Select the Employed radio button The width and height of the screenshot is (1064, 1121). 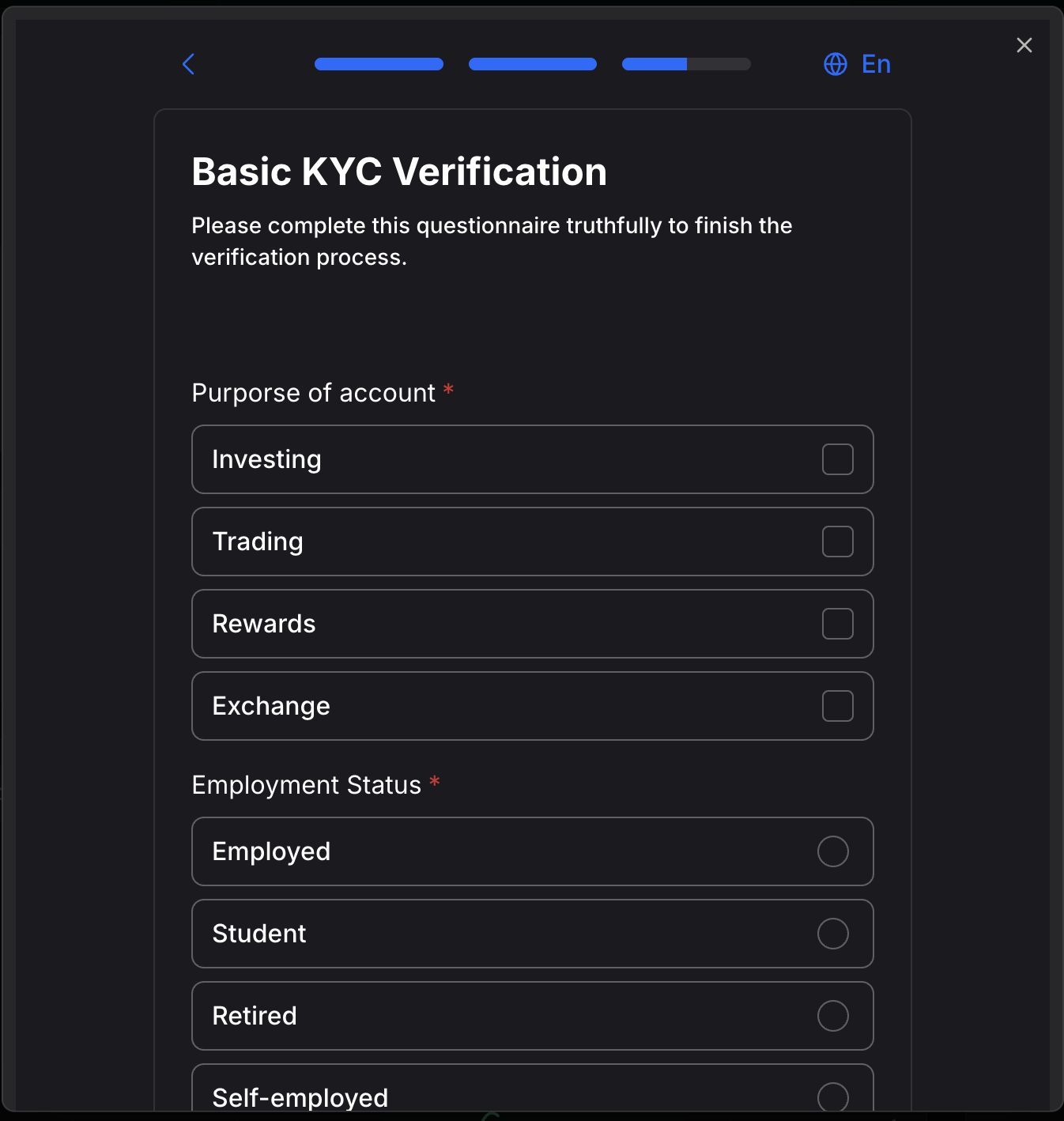pyautogui.click(x=832, y=851)
